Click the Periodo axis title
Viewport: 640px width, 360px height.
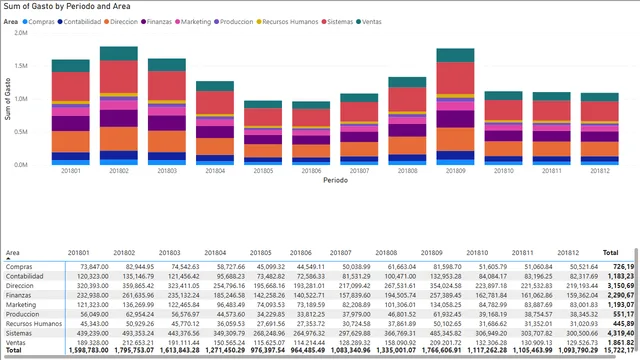[336, 180]
